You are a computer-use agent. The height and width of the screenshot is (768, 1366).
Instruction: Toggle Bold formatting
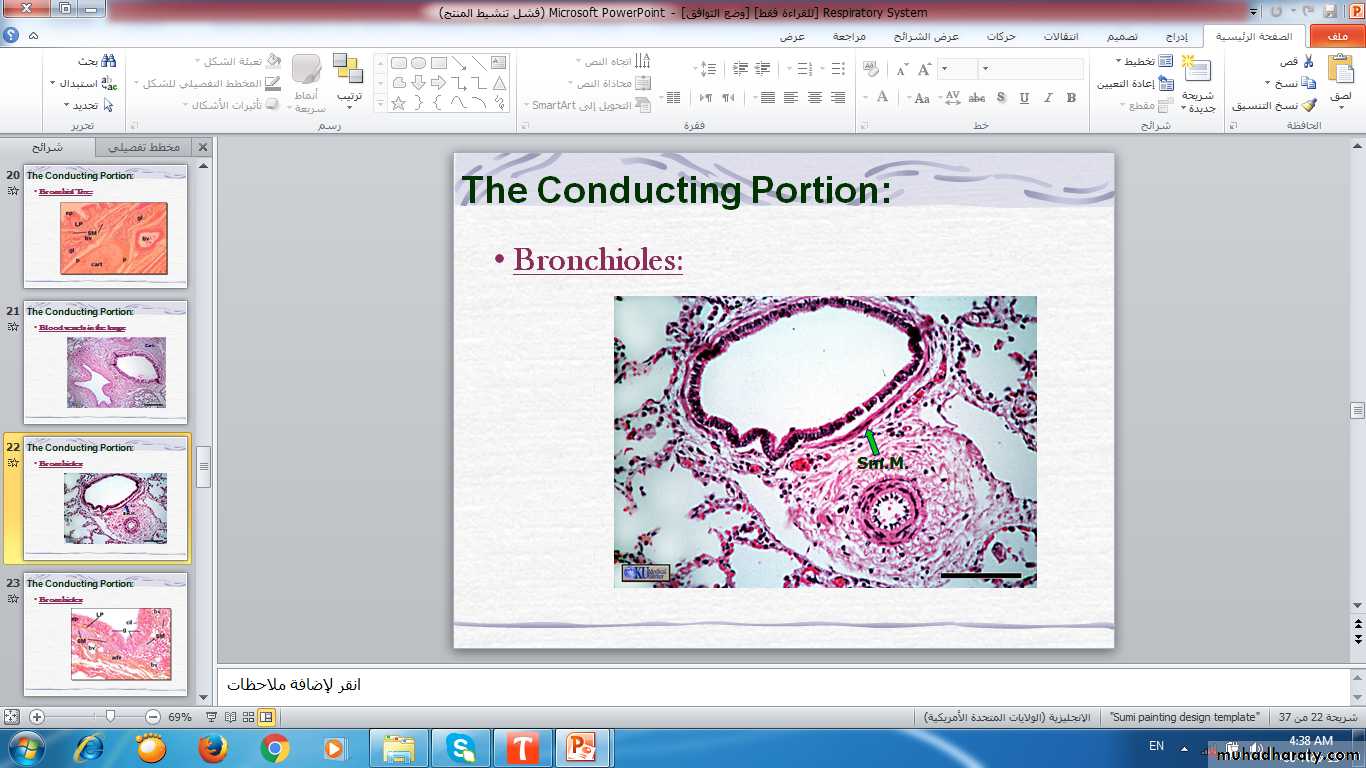tap(1072, 98)
